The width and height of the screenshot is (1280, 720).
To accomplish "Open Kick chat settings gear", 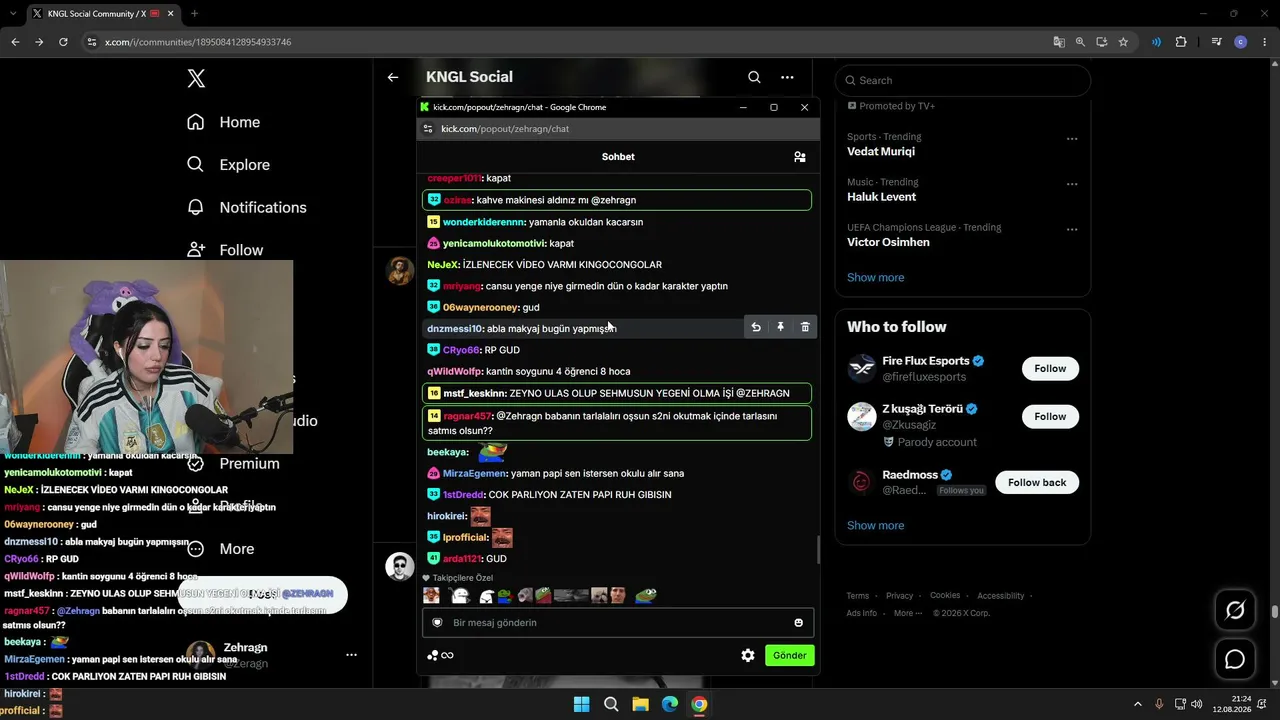I will 747,655.
